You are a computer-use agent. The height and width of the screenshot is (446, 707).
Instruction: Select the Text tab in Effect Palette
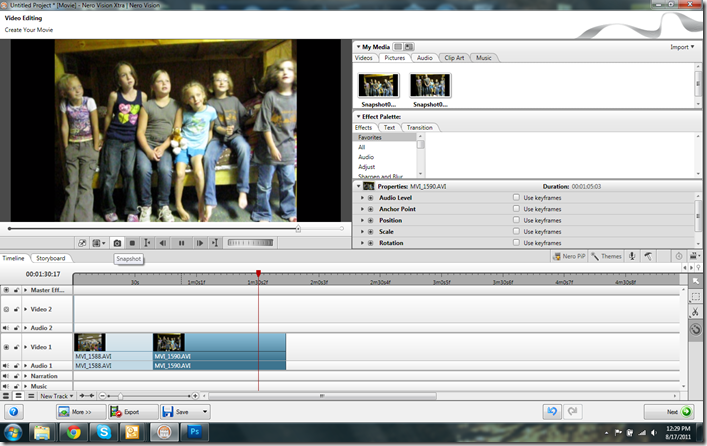click(389, 128)
